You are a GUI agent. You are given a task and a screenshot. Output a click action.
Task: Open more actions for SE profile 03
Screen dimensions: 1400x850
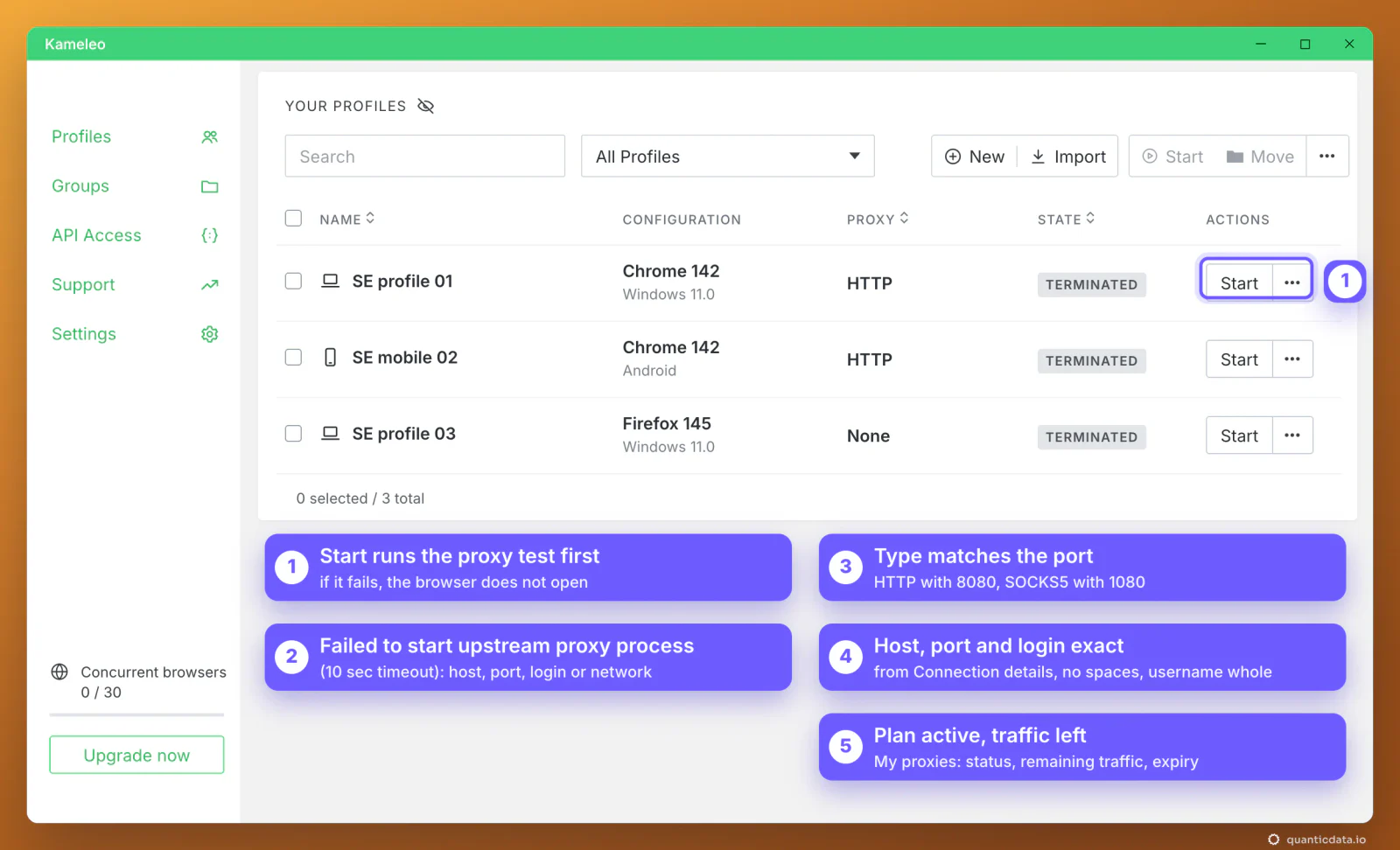(1292, 435)
